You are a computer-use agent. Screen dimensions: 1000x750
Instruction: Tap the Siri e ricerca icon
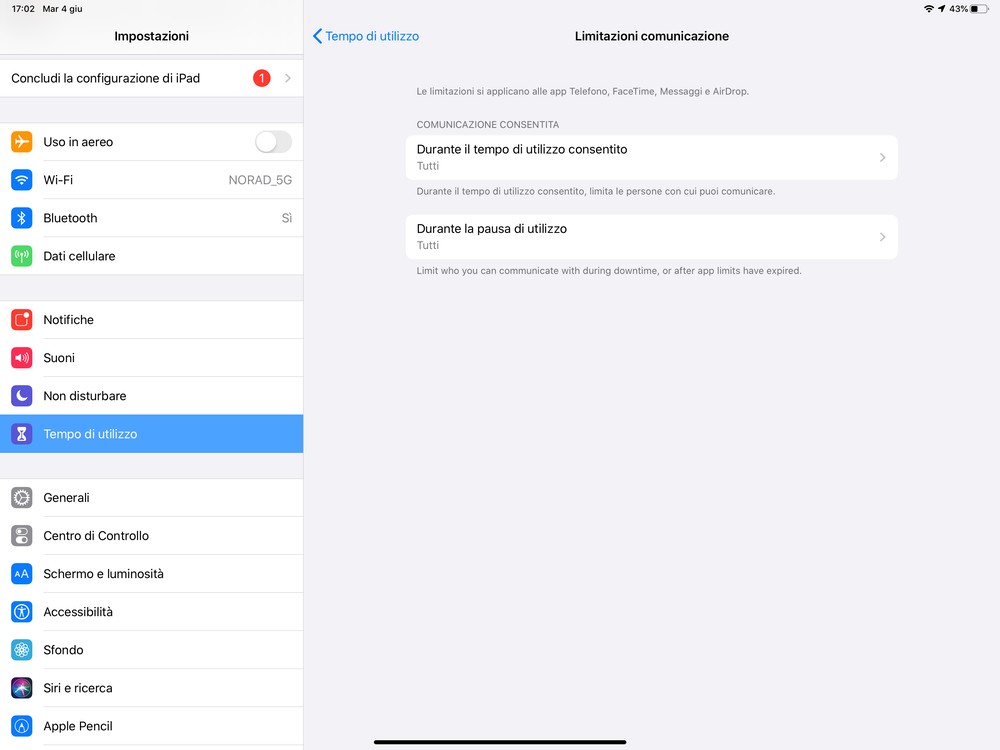pyautogui.click(x=22, y=688)
